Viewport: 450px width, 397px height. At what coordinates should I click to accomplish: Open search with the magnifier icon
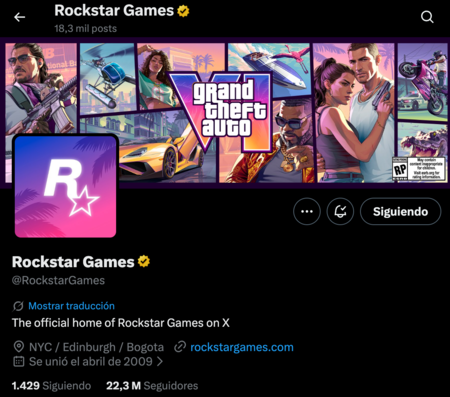[x=427, y=17]
